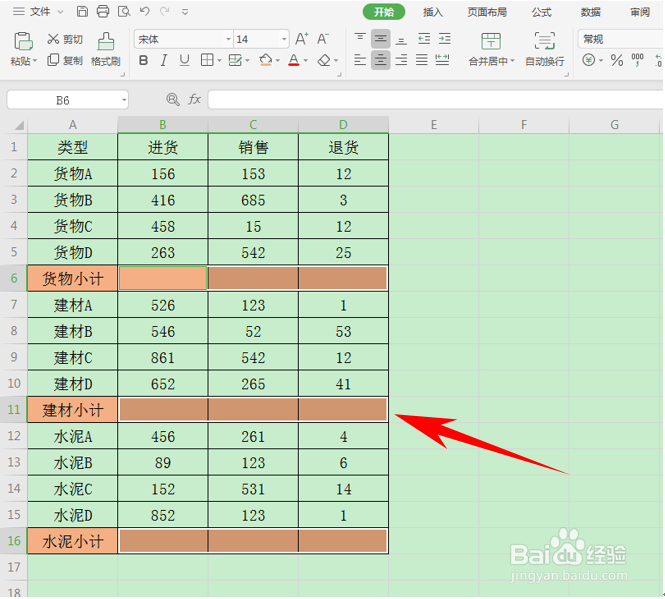Toggle Bold formatting
Screen dimensions: 665x599
(144, 61)
